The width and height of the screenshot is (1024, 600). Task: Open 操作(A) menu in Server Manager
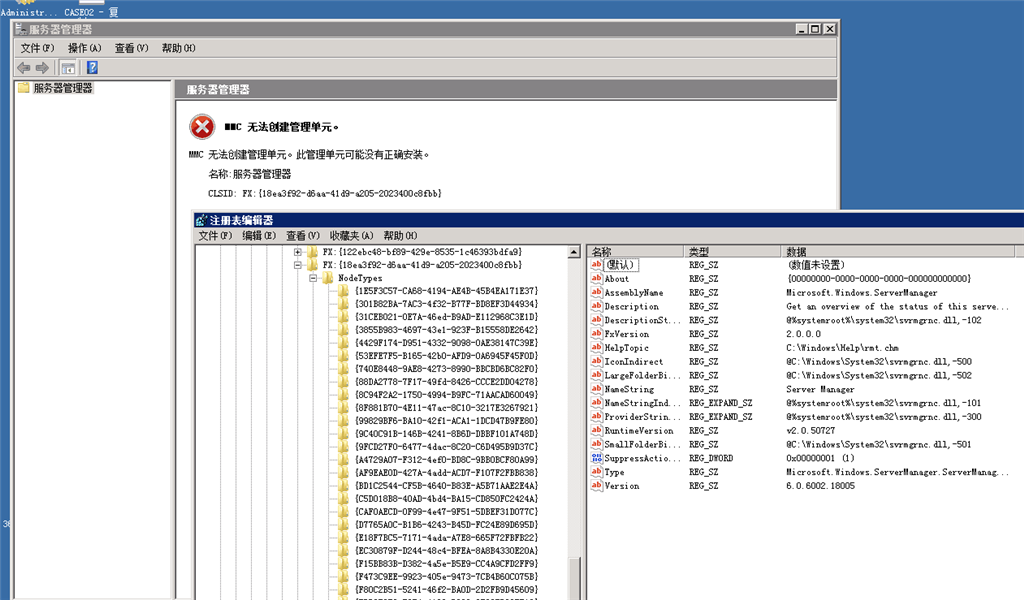pos(85,48)
